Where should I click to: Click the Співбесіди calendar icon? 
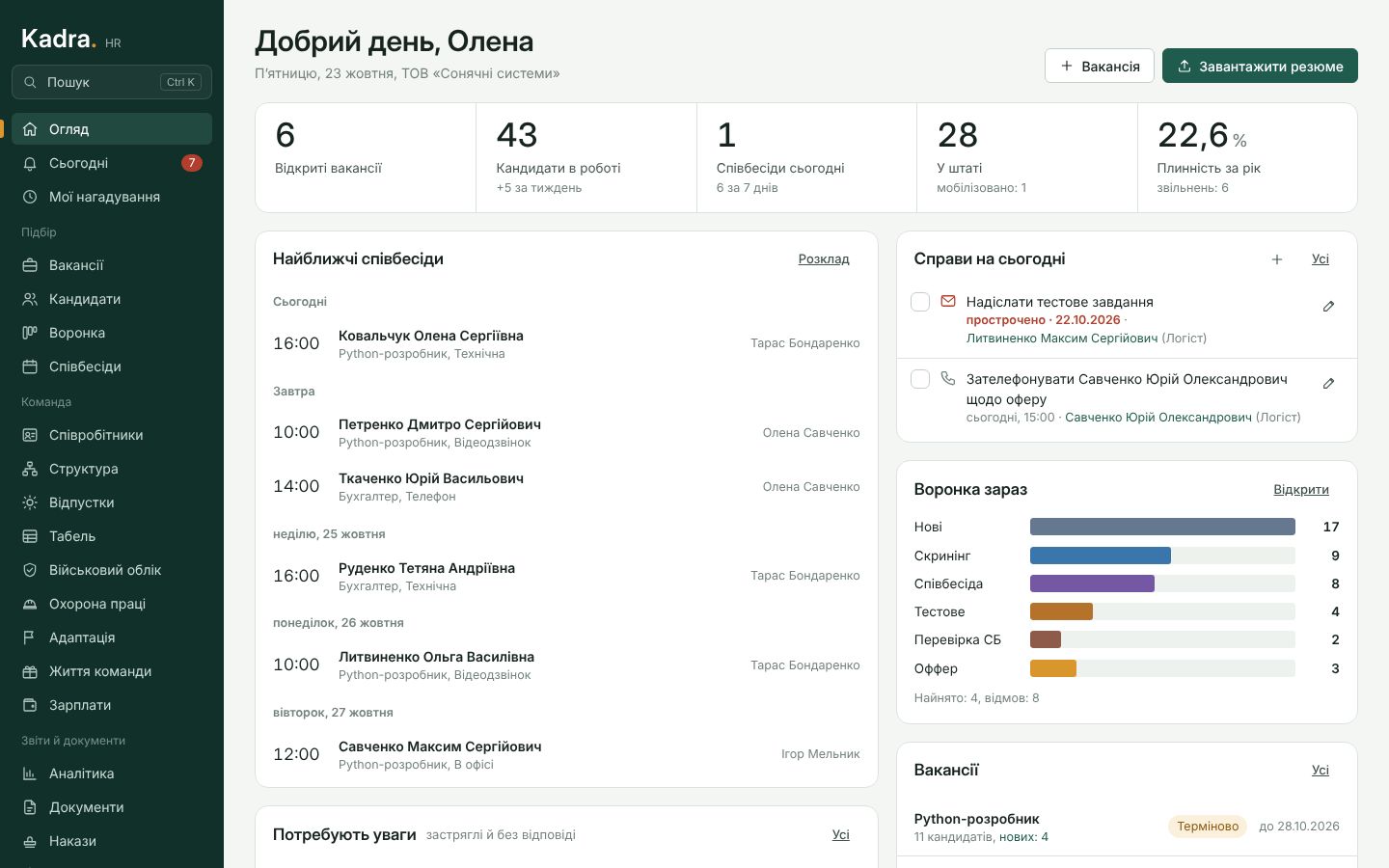(x=30, y=366)
